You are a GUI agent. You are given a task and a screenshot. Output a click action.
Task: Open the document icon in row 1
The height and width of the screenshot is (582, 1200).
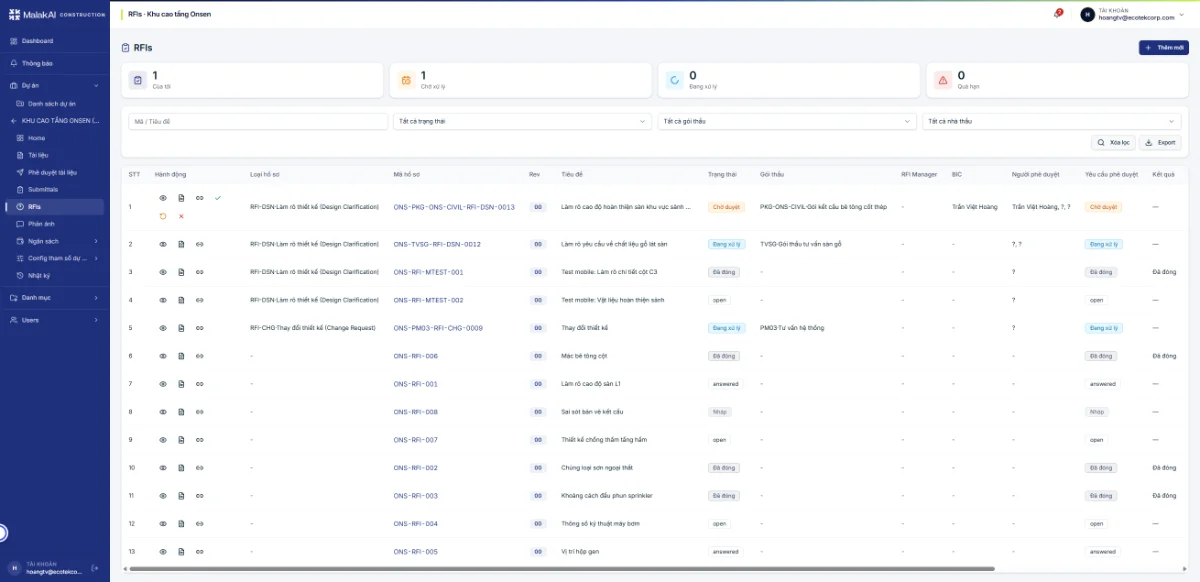181,198
